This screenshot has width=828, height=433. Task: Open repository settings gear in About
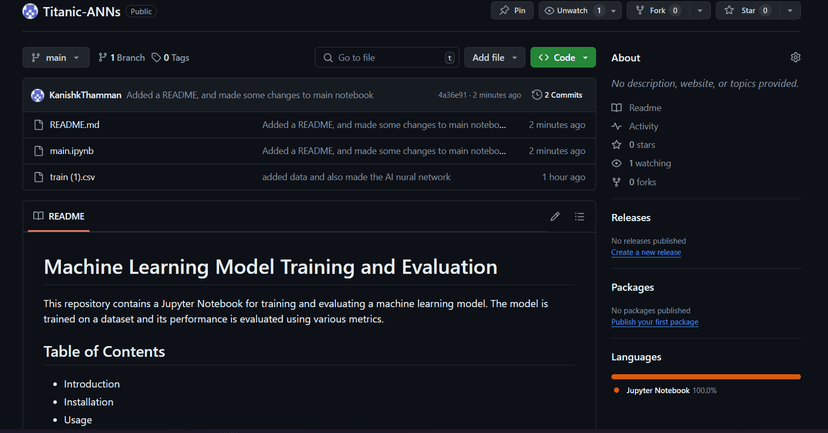[x=795, y=58]
